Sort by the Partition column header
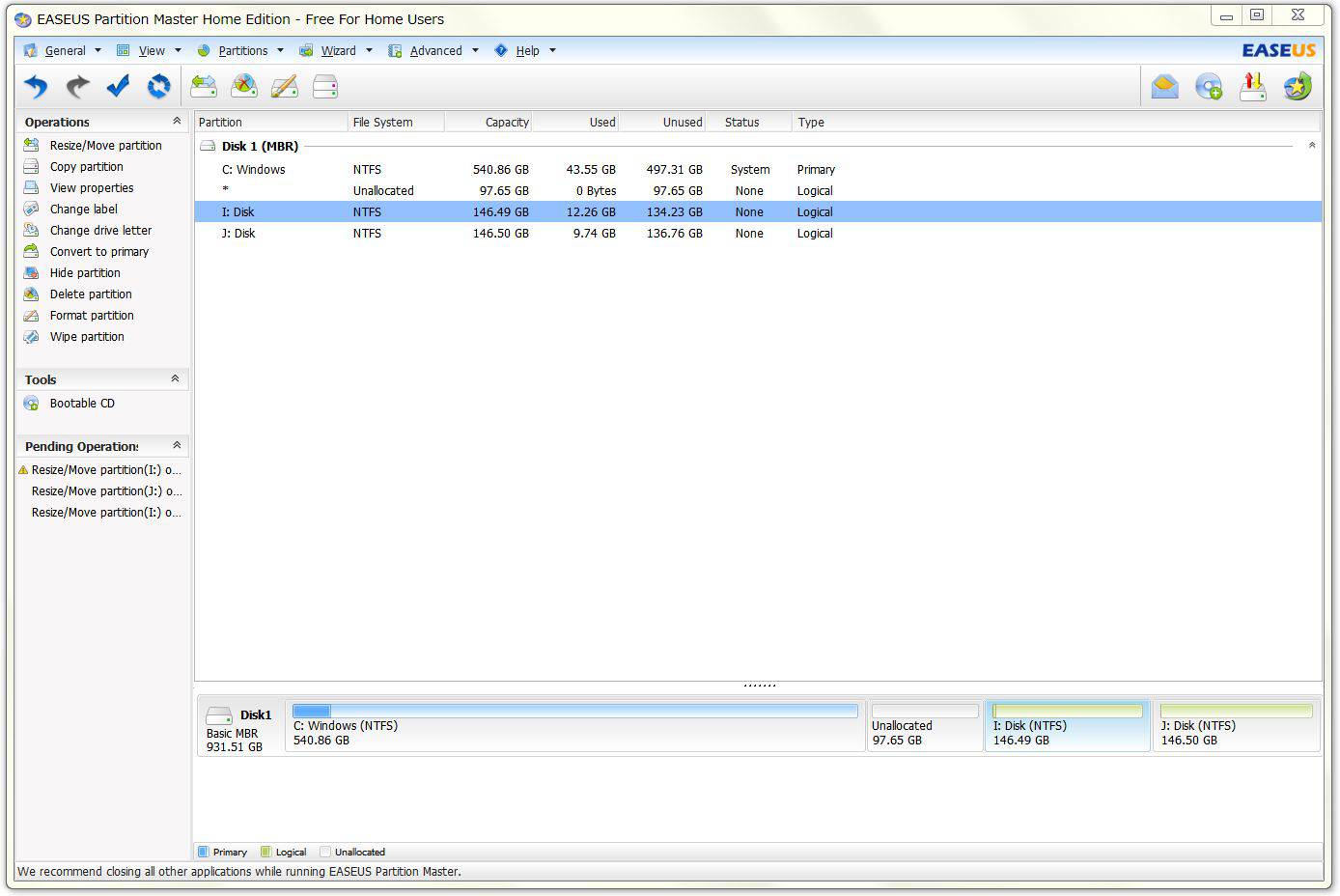The height and width of the screenshot is (896, 1340). point(271,122)
